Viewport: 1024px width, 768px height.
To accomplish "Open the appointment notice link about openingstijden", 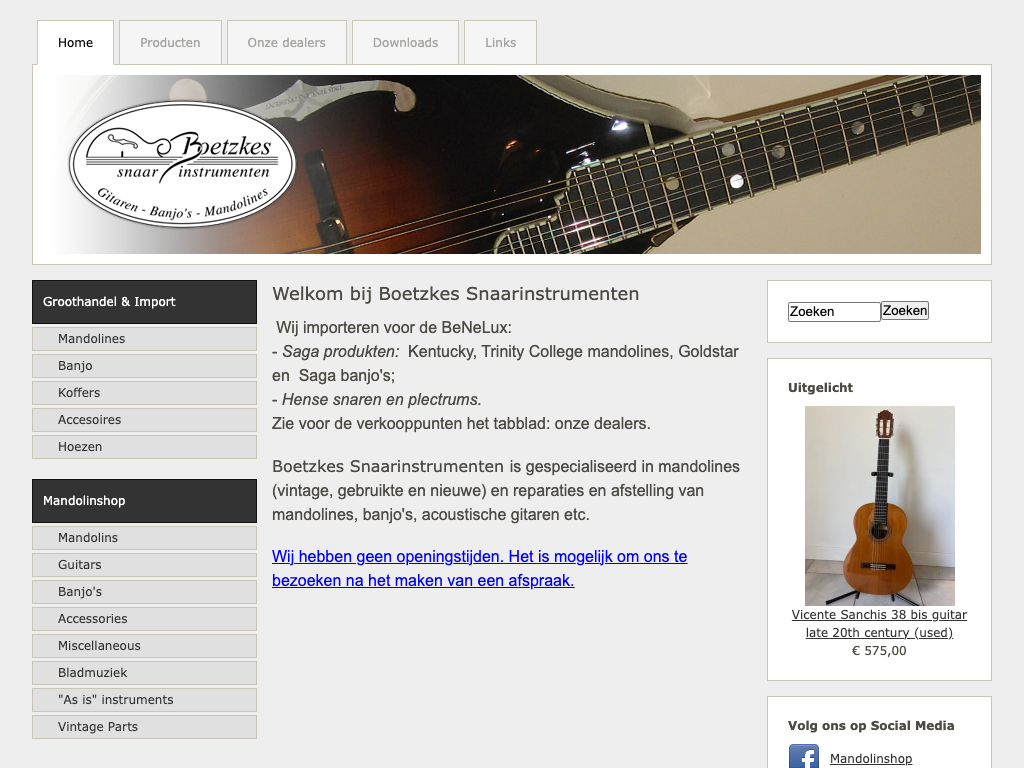I will pyautogui.click(x=479, y=568).
